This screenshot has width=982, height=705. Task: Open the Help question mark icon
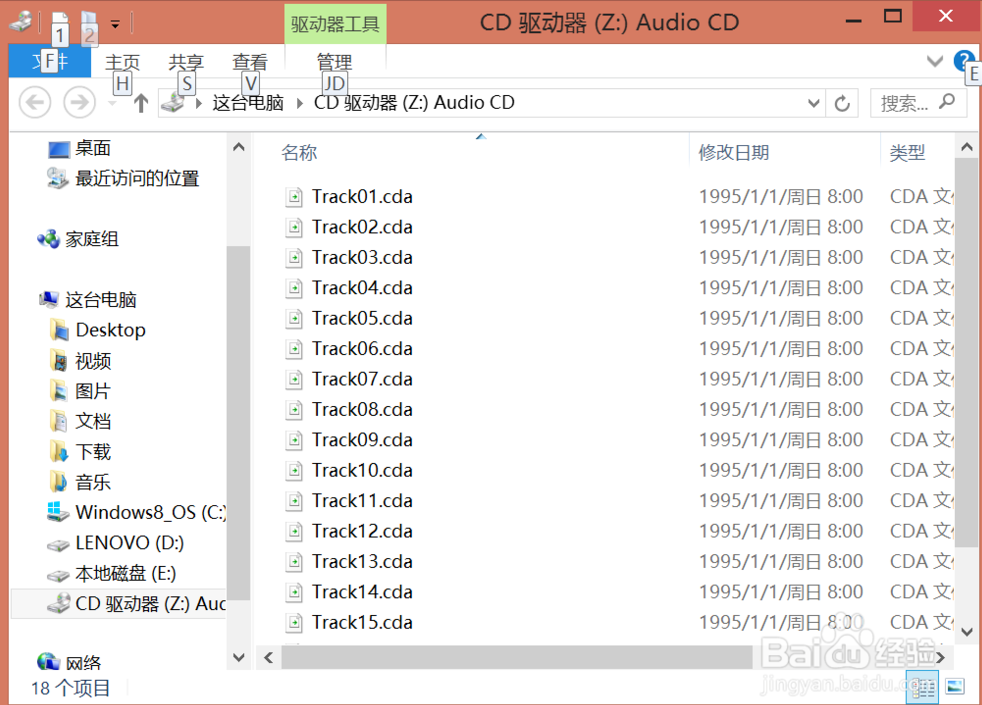pyautogui.click(x=964, y=61)
